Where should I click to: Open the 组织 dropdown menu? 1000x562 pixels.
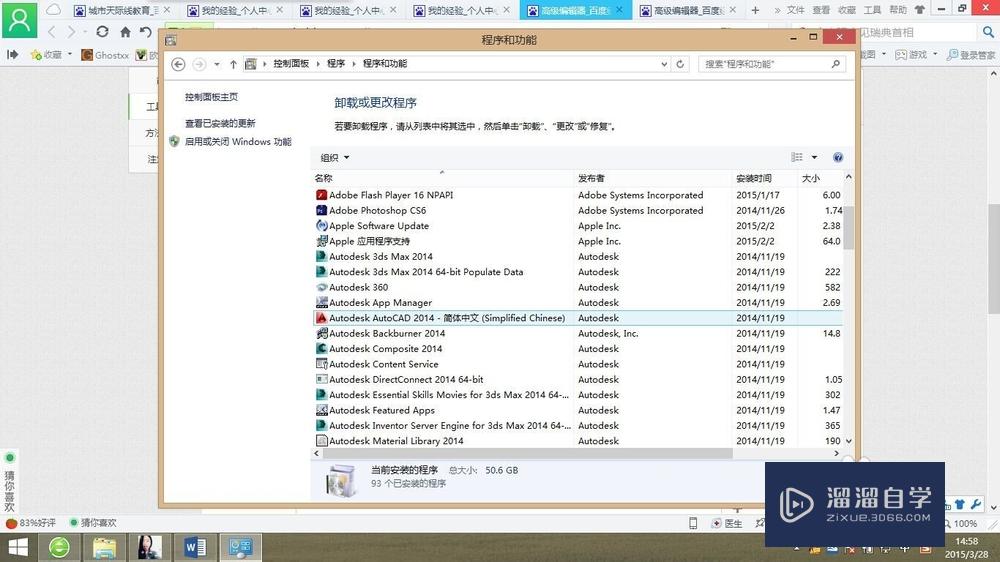click(335, 158)
